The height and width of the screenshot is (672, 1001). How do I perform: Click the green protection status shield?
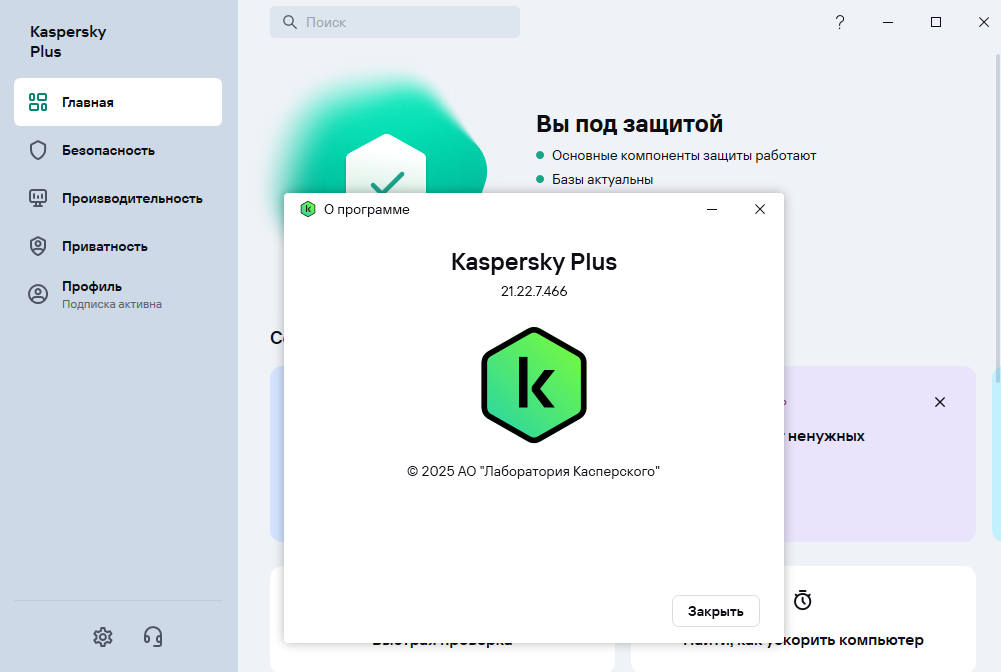pyautogui.click(x=386, y=164)
